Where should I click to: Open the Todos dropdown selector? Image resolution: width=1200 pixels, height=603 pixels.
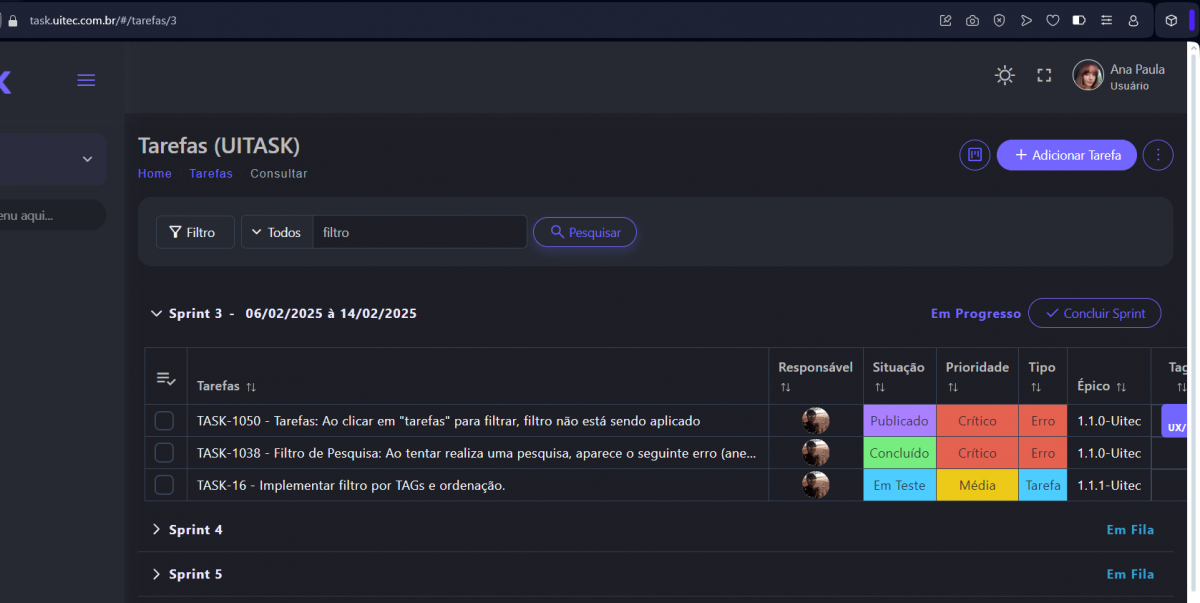point(276,232)
